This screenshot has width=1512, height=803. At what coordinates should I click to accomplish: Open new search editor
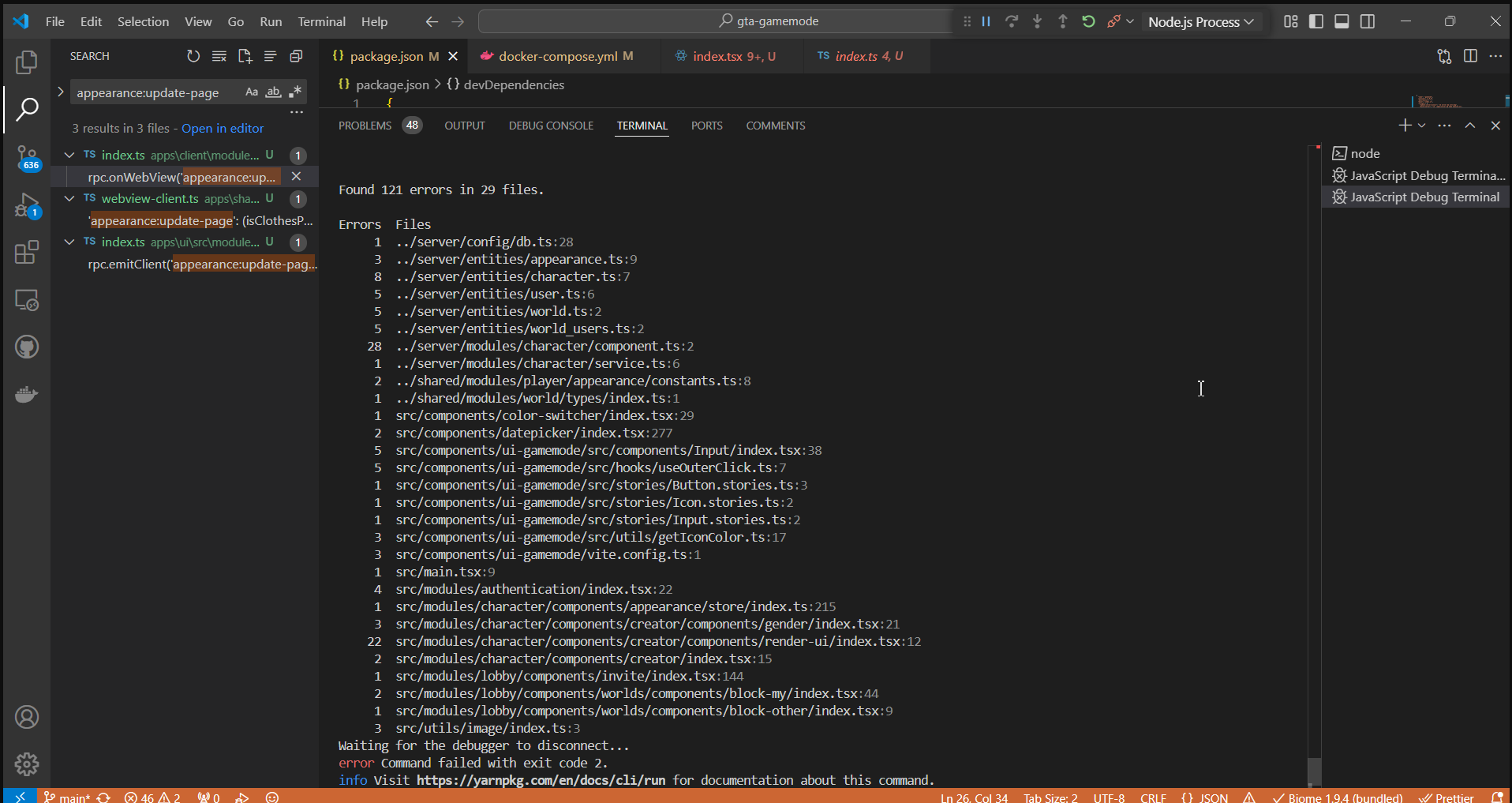[x=245, y=56]
